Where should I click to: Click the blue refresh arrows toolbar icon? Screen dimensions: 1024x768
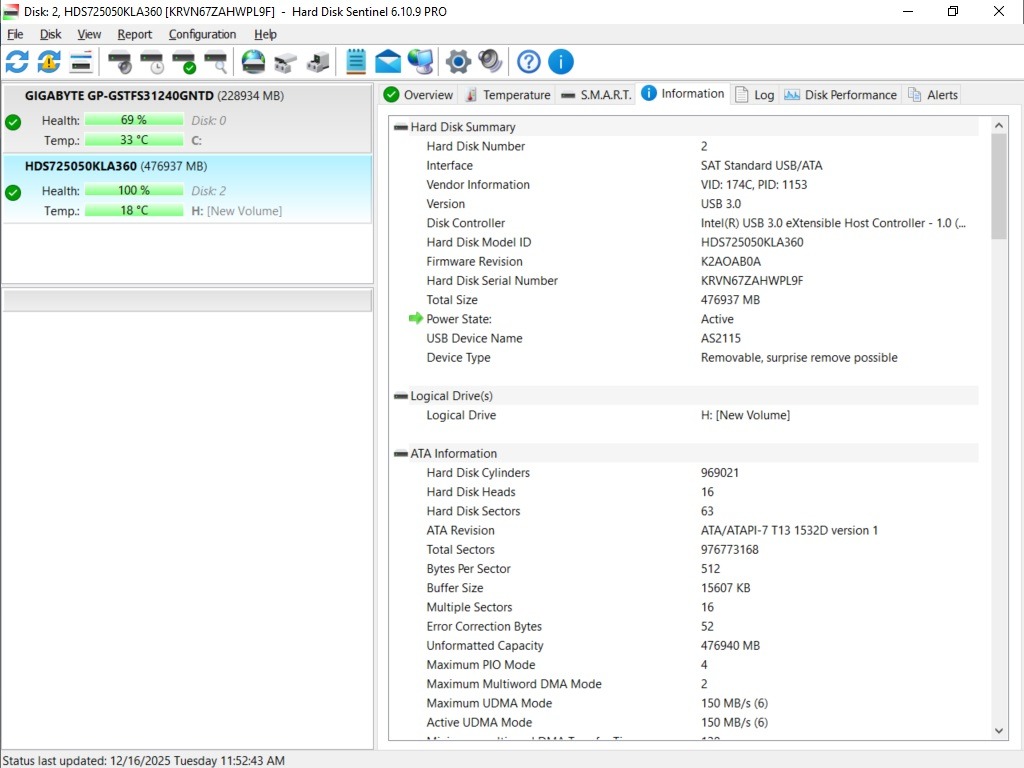coord(17,62)
